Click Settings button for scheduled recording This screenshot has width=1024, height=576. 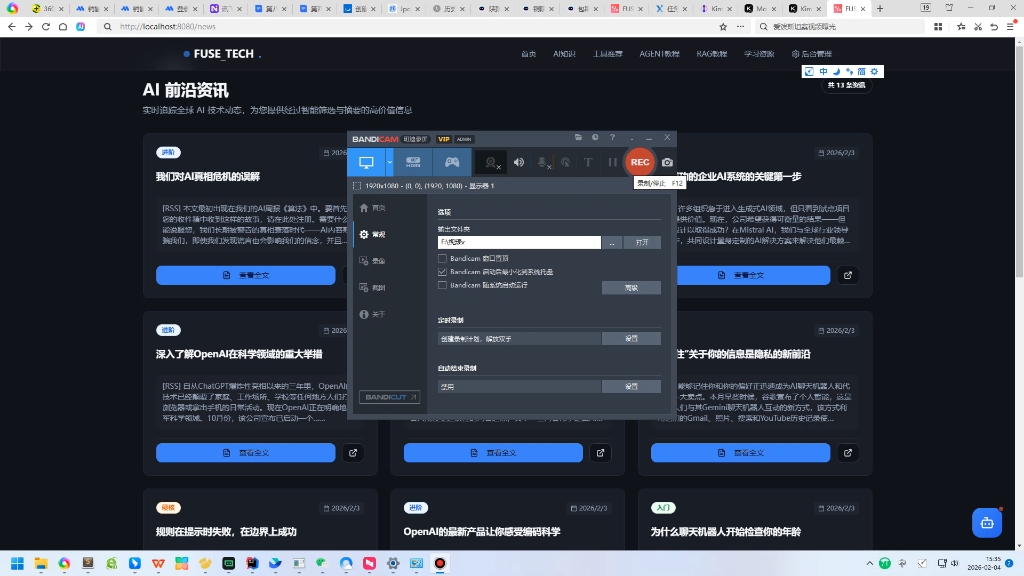click(x=631, y=338)
